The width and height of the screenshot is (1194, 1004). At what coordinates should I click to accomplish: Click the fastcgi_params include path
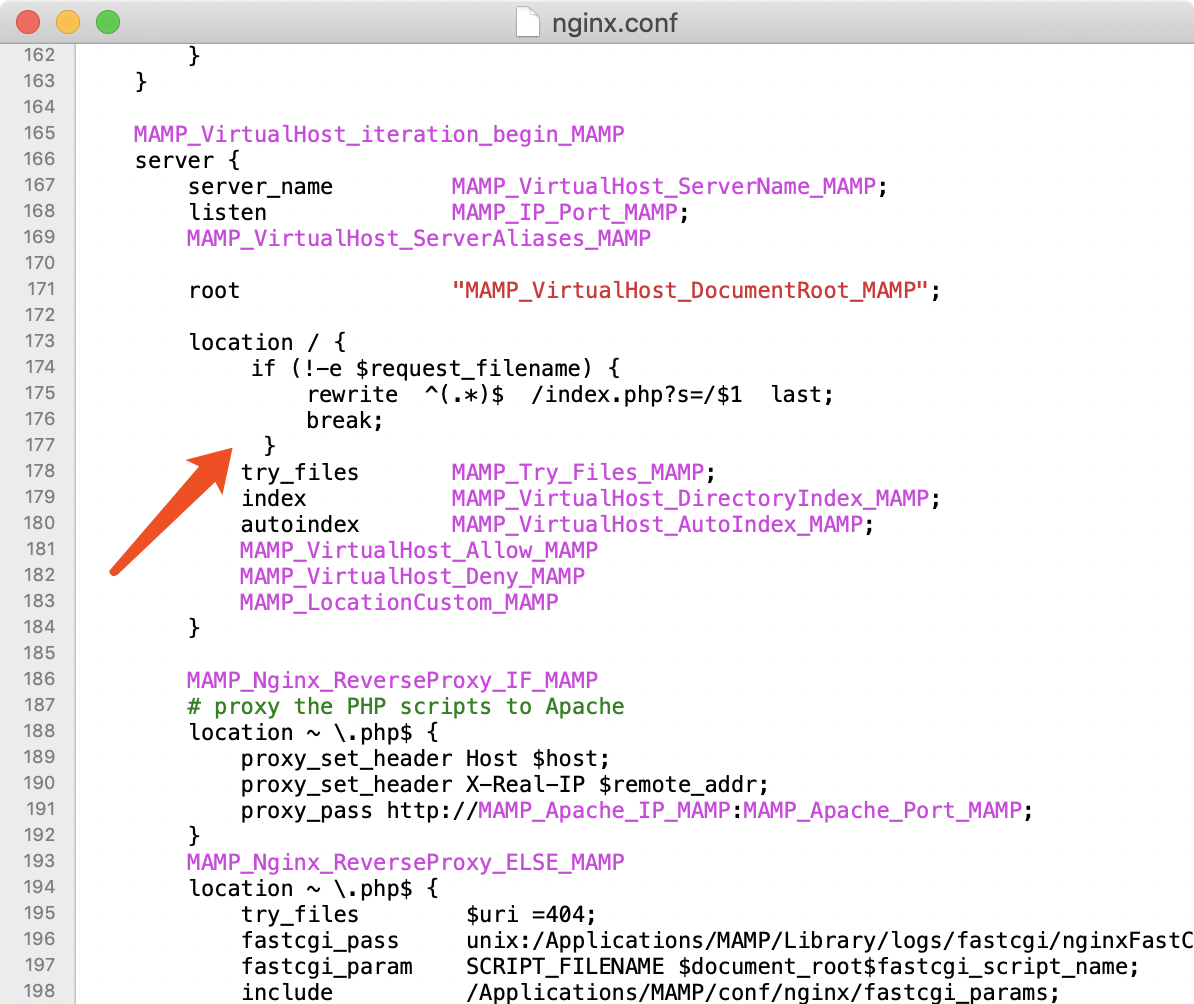point(762,993)
